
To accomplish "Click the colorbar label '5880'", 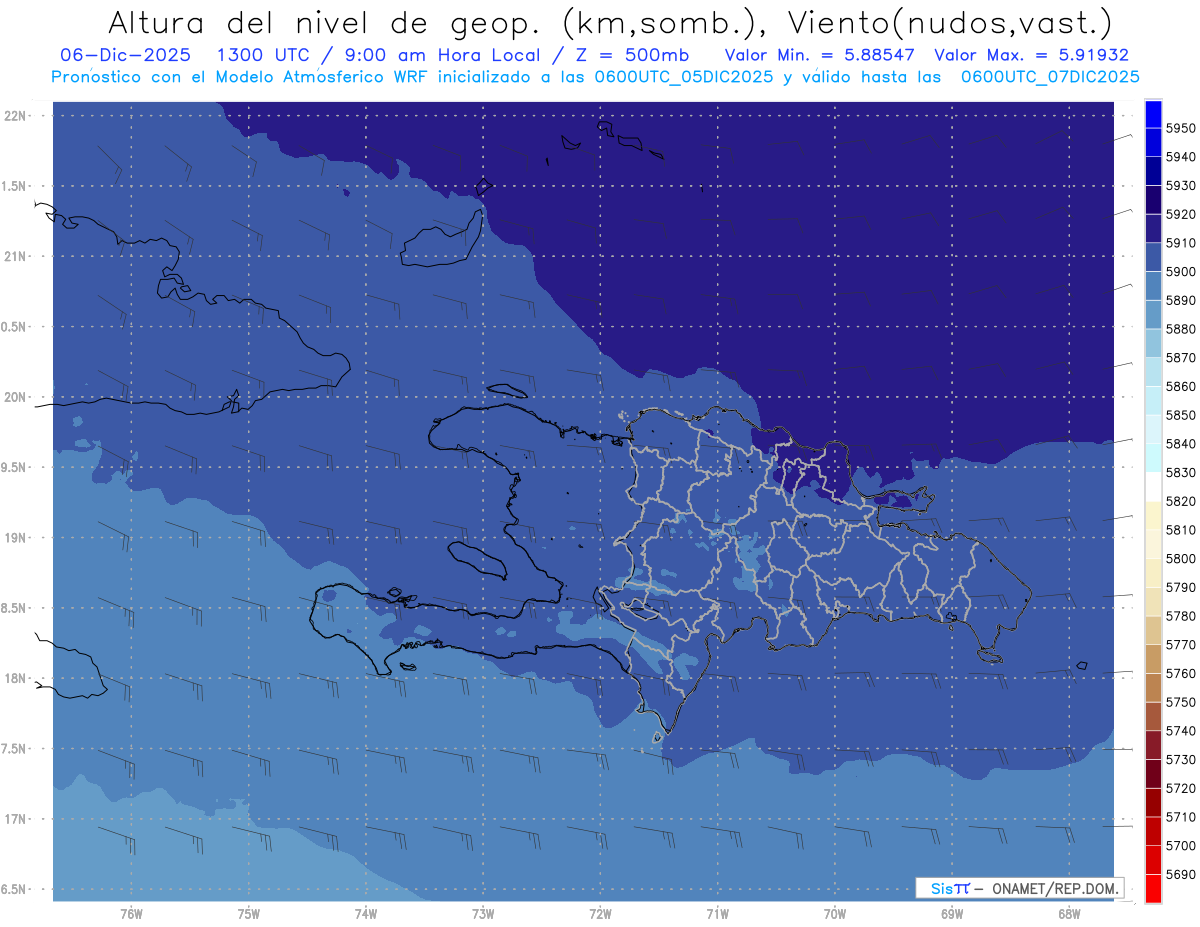I will [1180, 329].
